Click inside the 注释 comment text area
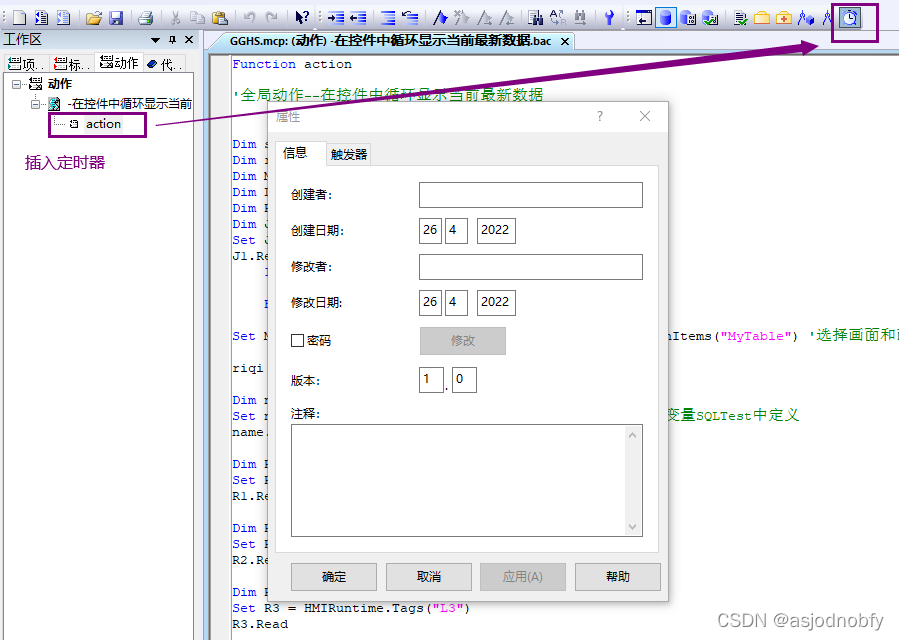 point(458,481)
